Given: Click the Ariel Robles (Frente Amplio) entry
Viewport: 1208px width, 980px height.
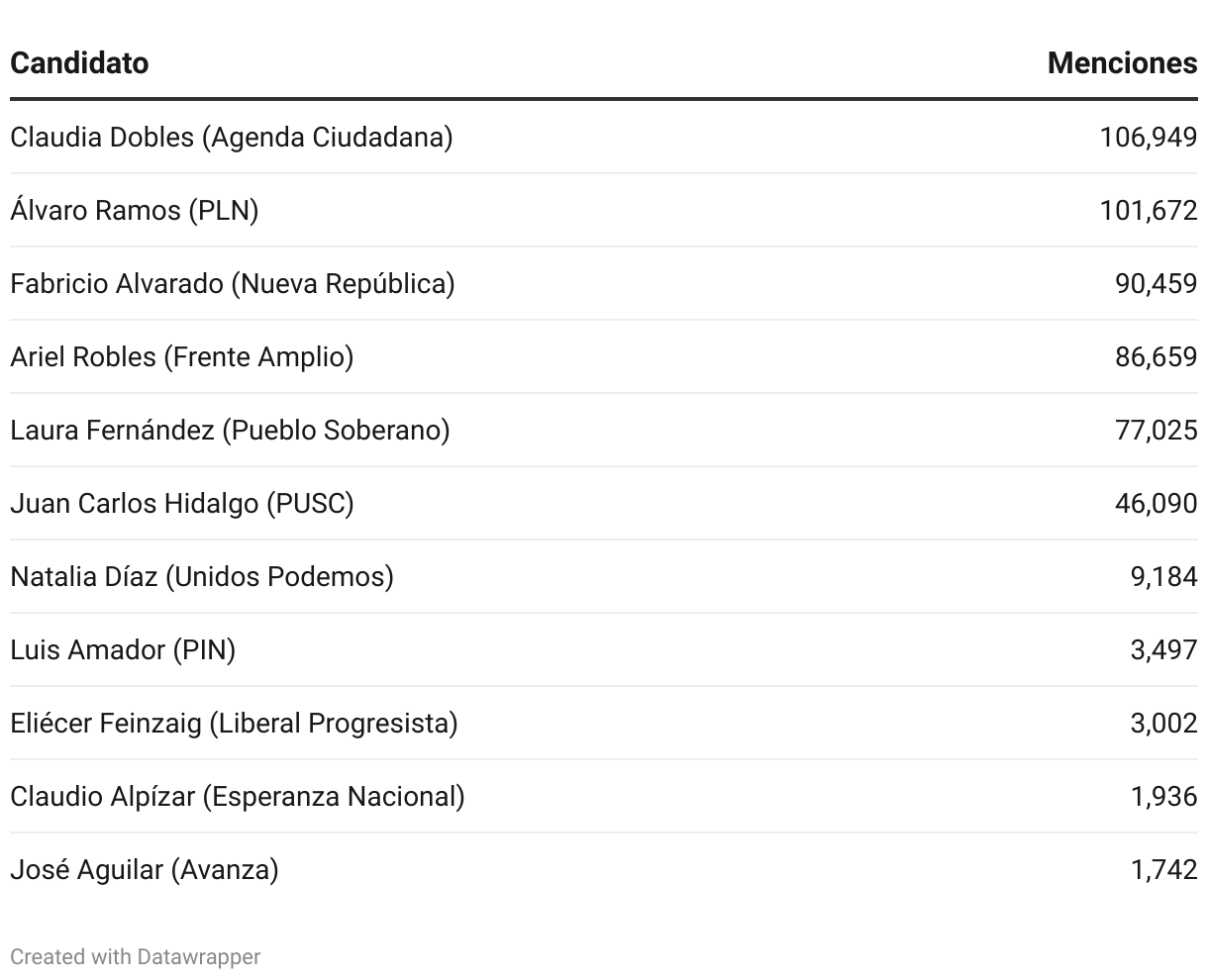Looking at the screenshot, I should click(181, 356).
